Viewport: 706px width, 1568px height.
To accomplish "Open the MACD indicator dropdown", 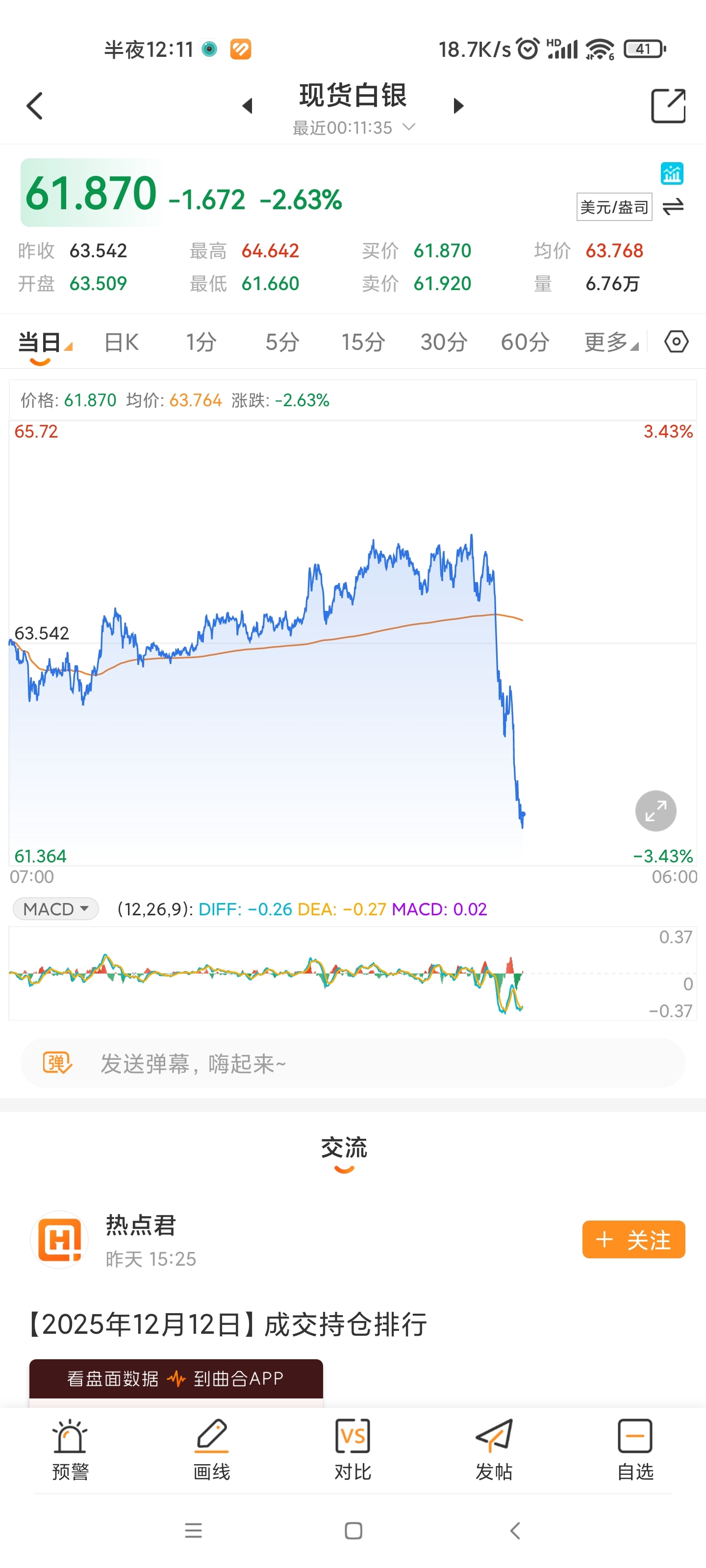I will coord(56,909).
